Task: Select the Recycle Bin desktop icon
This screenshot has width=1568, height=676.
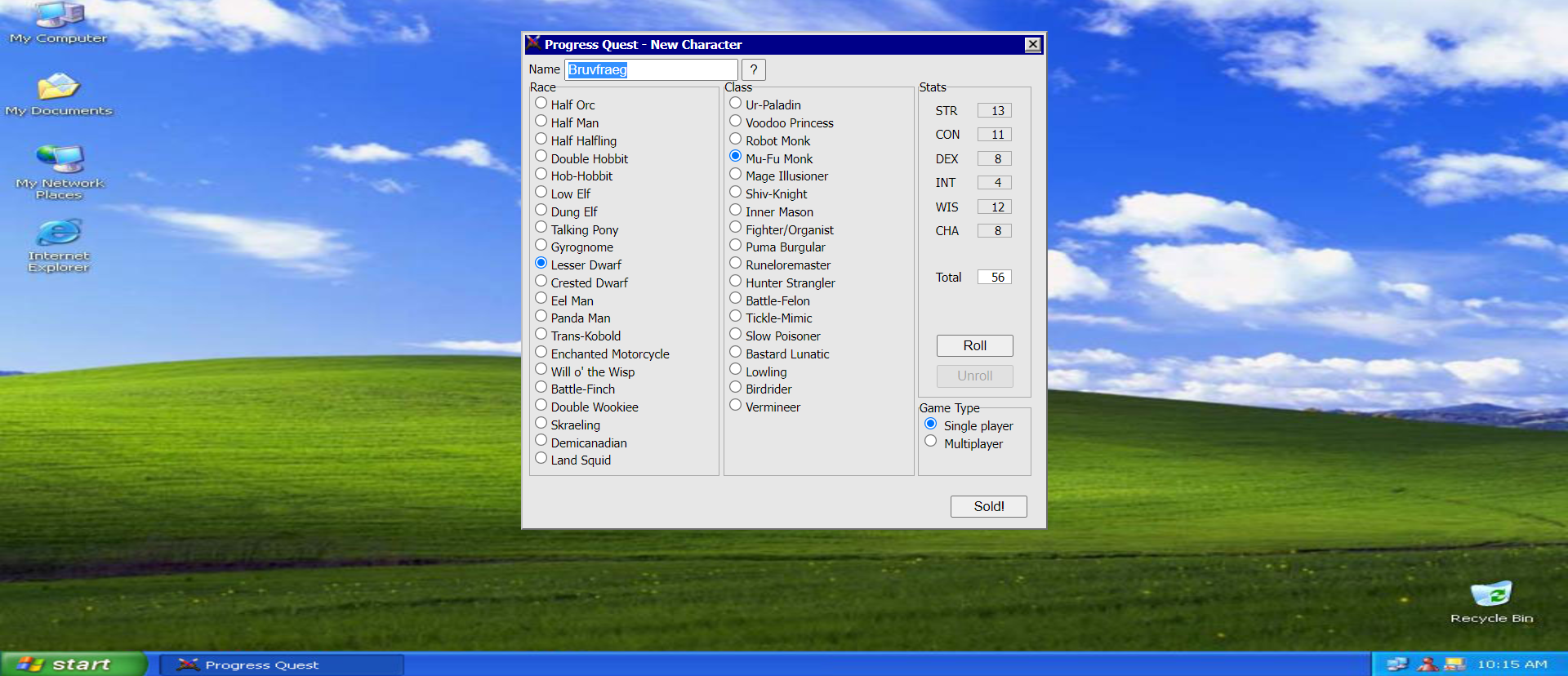Action: point(1491,603)
